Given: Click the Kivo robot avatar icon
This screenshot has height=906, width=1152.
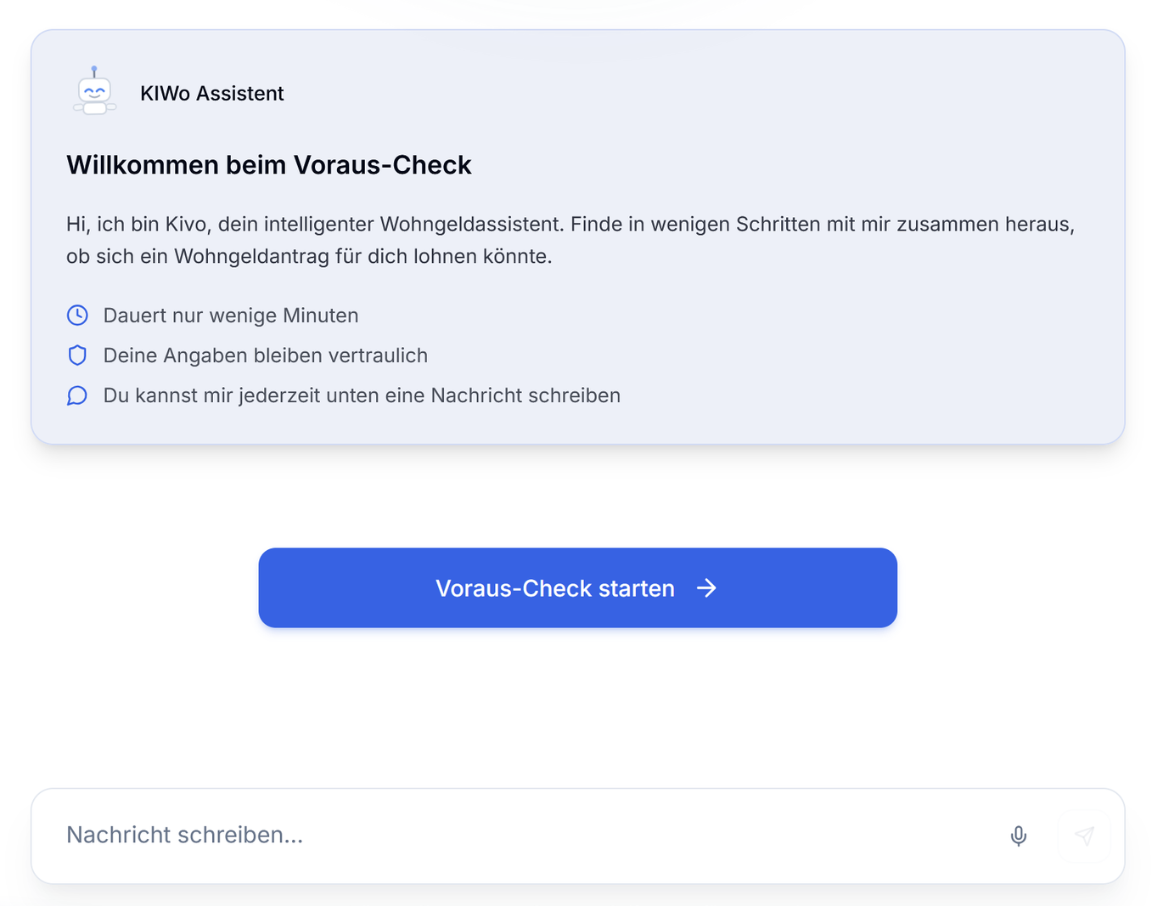Looking at the screenshot, I should [94, 92].
